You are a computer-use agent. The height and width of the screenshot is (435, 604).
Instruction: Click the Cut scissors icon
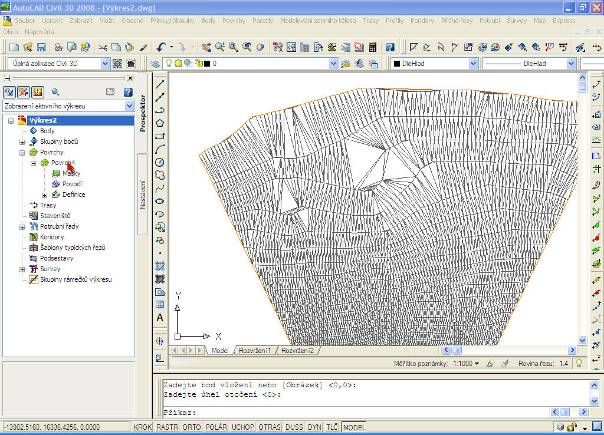tap(102, 47)
